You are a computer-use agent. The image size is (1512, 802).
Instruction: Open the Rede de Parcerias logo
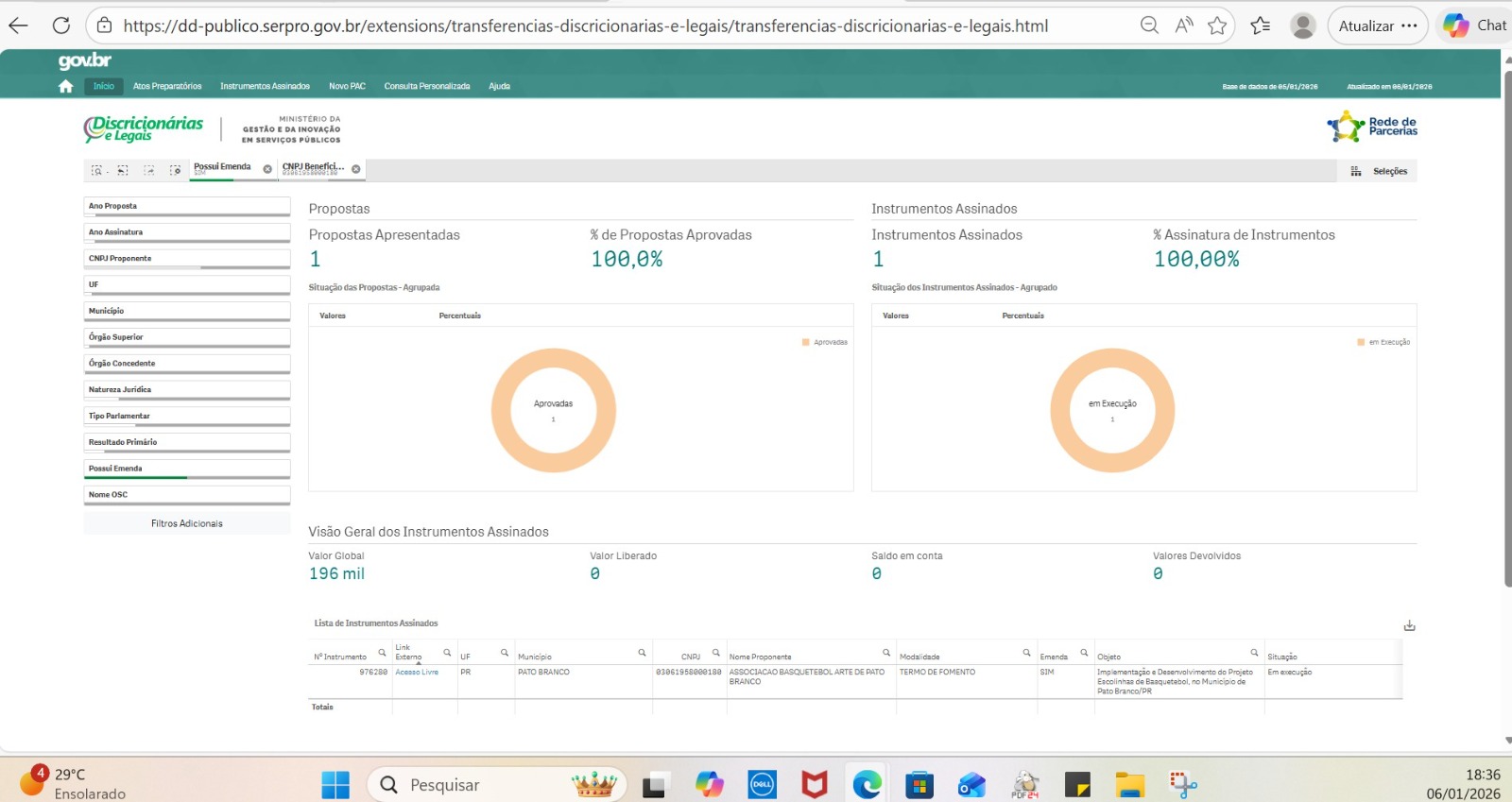click(1372, 127)
